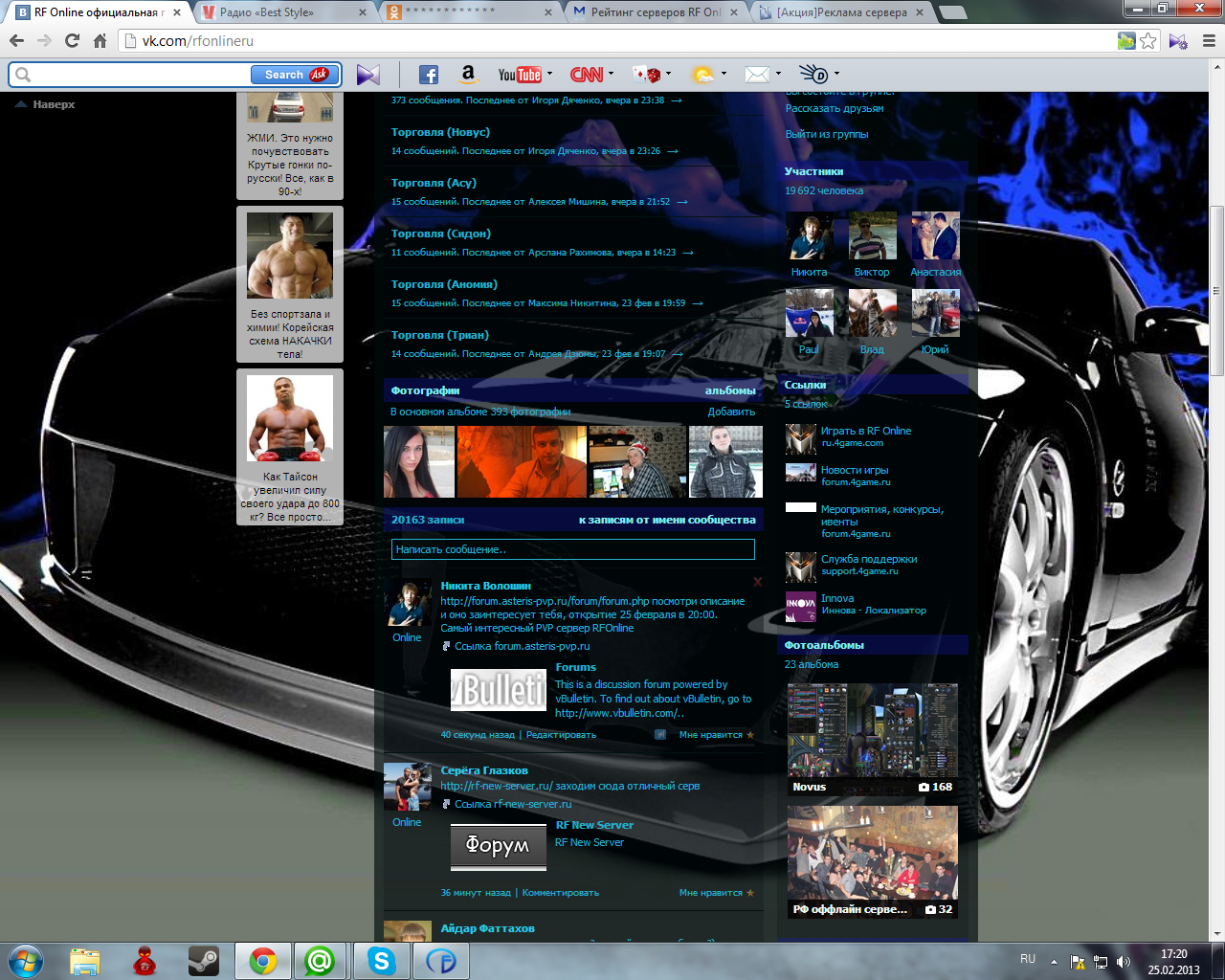Viewport: 1225px width, 980px height.
Task: Open the dice games toolbar icon
Action: (647, 75)
